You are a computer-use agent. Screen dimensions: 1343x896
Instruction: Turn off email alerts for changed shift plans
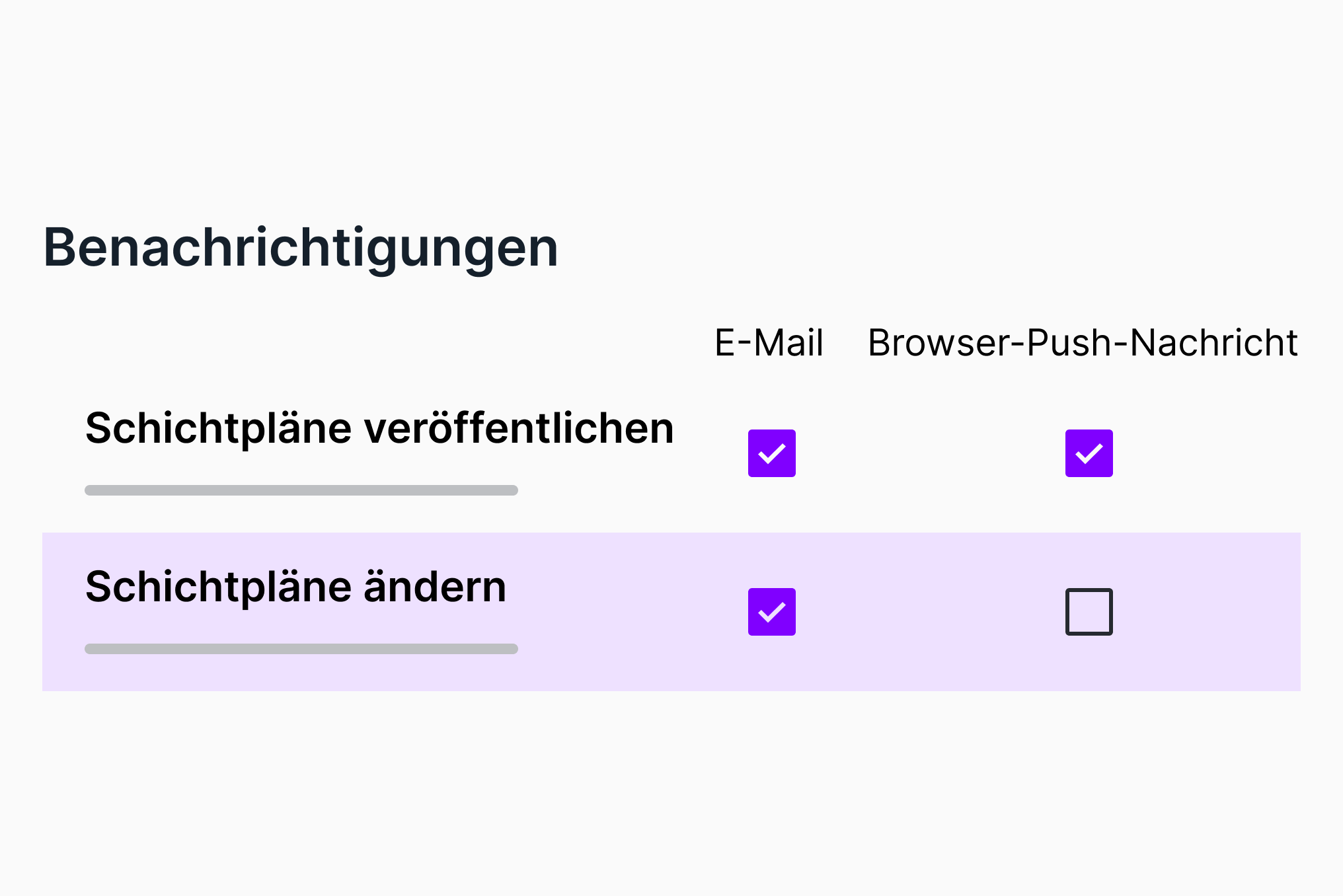(771, 612)
